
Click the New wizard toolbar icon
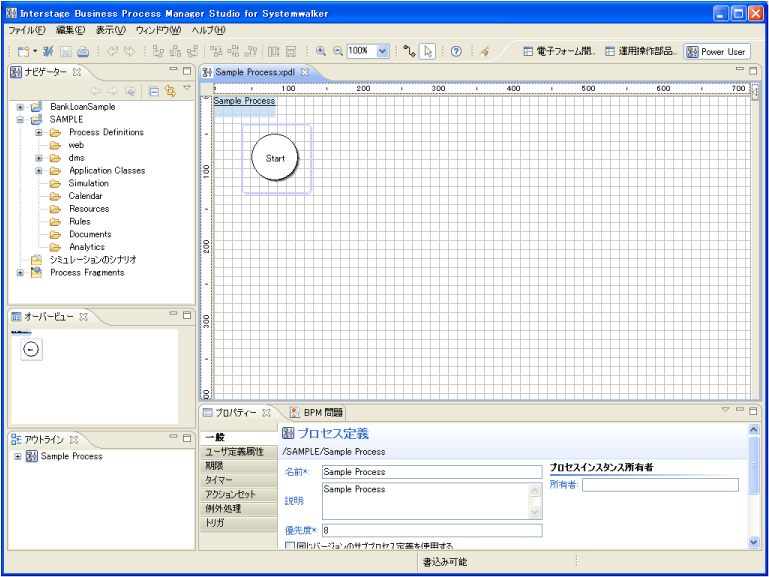[x=23, y=51]
